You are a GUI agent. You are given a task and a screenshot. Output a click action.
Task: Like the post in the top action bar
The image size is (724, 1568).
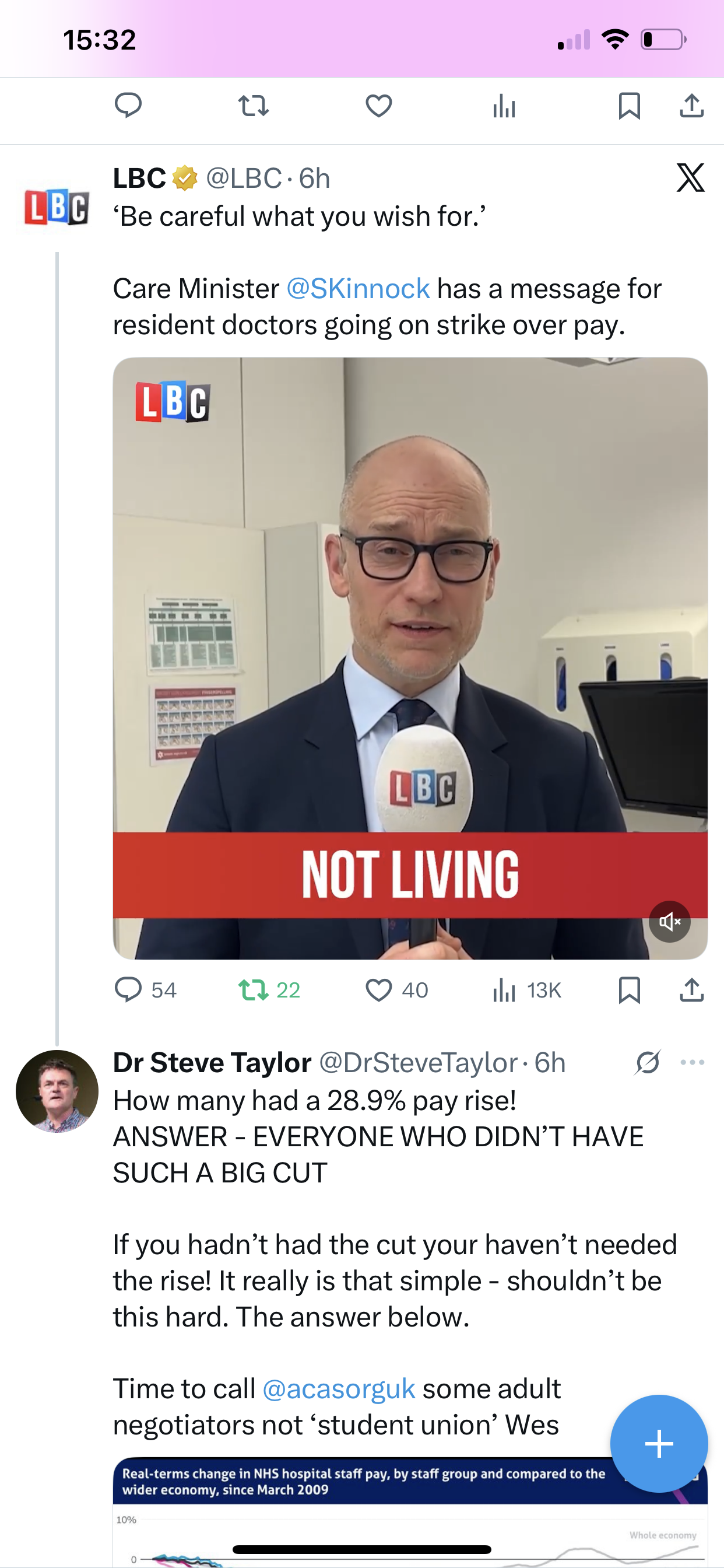378,106
